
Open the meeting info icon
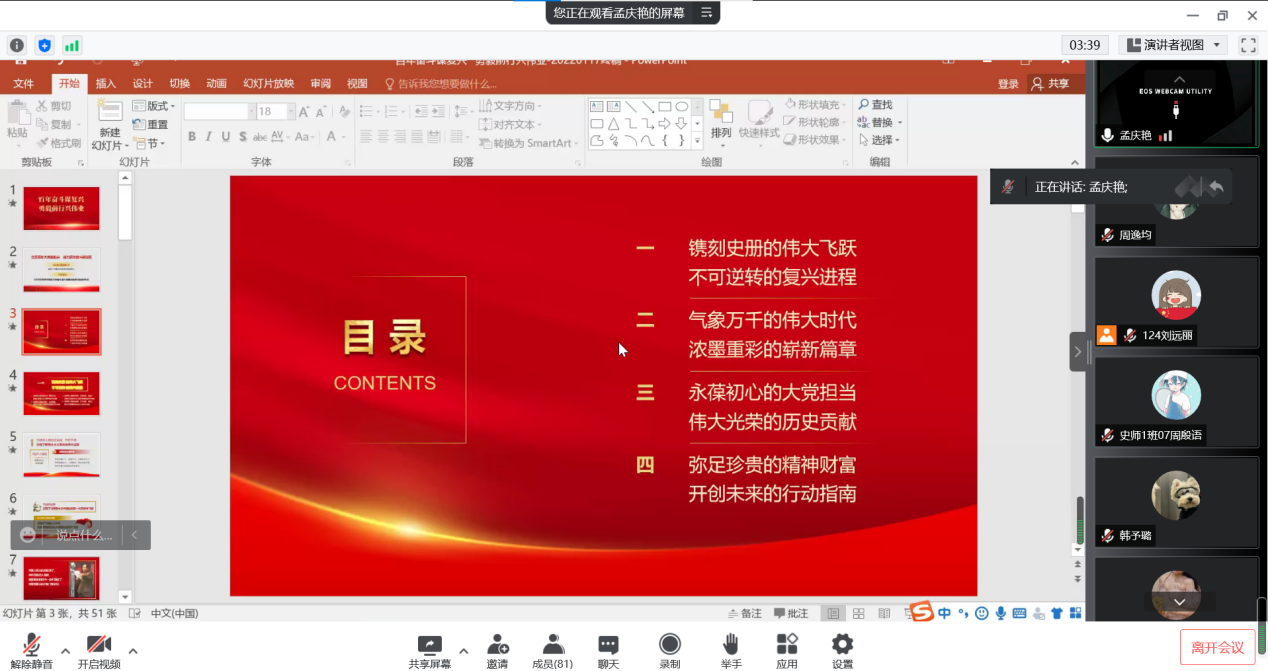(x=17, y=45)
